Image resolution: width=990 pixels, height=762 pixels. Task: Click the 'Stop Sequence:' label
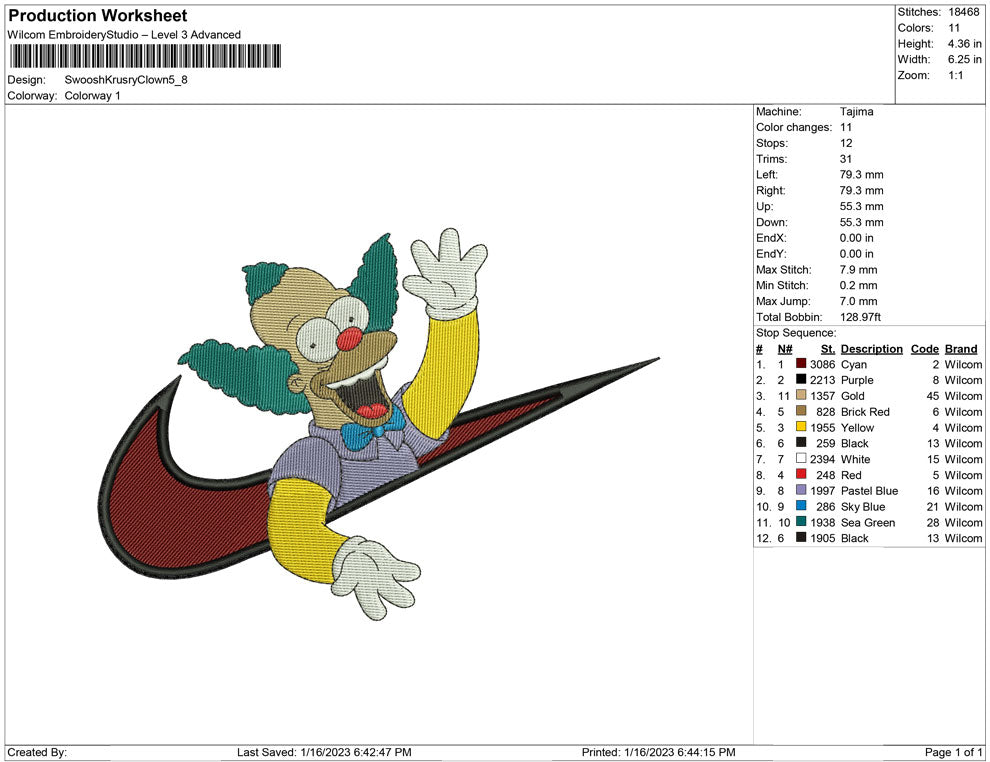796,333
